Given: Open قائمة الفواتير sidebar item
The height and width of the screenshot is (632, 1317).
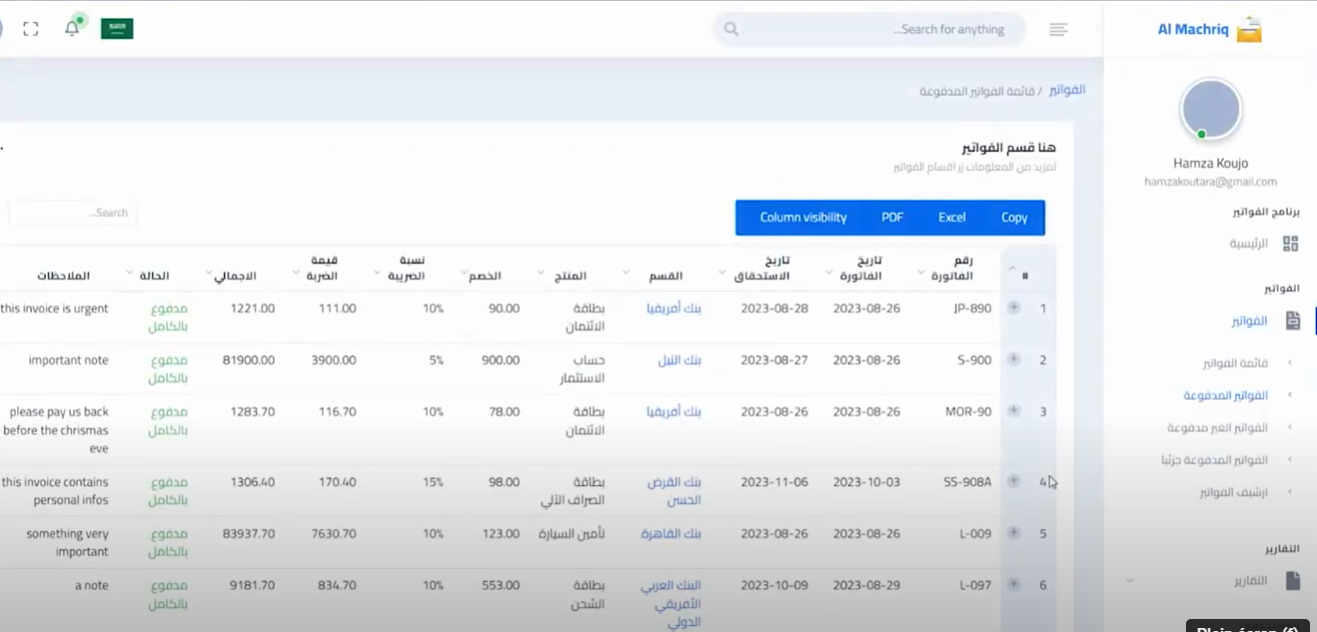Looking at the screenshot, I should pos(1236,363).
